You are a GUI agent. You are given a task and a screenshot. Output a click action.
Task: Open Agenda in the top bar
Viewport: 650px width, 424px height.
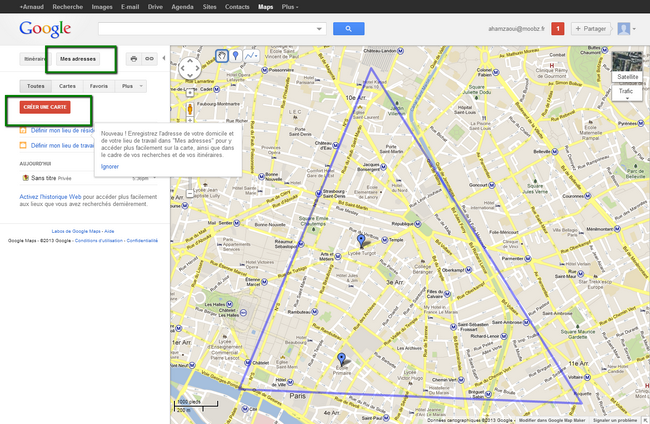click(x=182, y=7)
